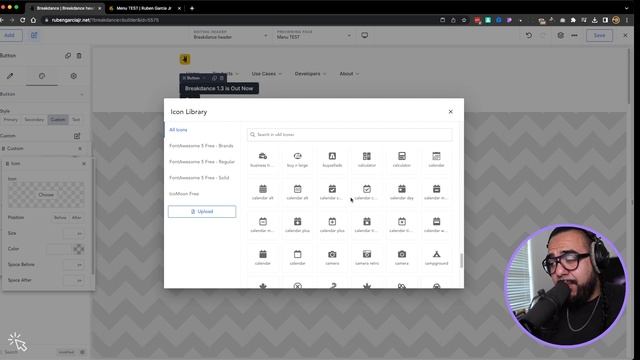640x360 pixels.
Task: Expand the Developers menu on canvas
Action: pyautogui.click(x=310, y=74)
